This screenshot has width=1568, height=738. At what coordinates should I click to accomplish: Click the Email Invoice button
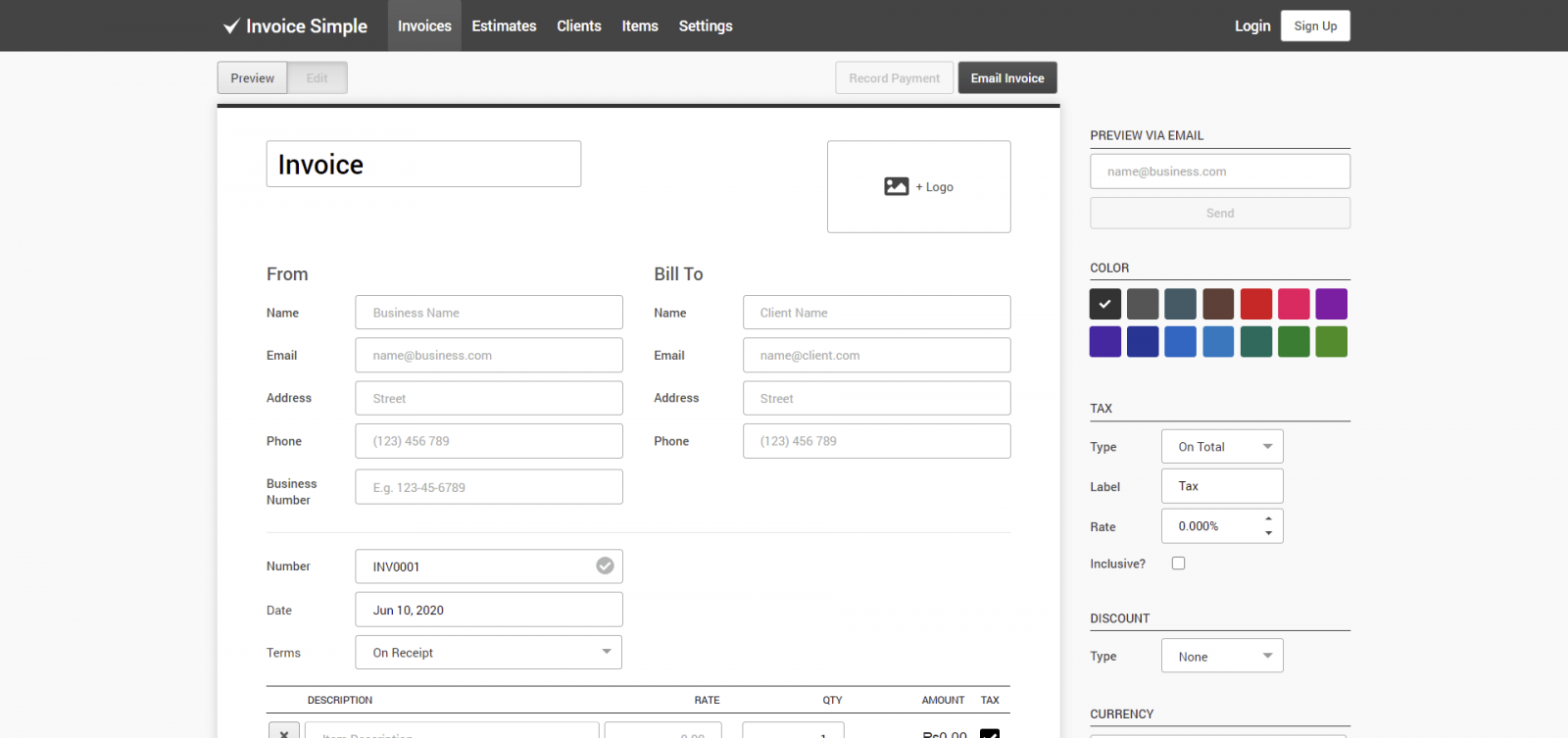click(1007, 77)
